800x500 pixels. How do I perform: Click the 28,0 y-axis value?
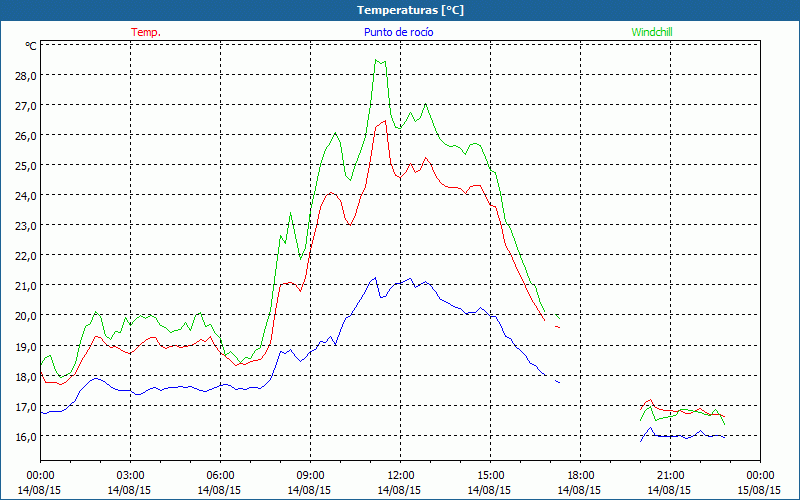[x=27, y=76]
